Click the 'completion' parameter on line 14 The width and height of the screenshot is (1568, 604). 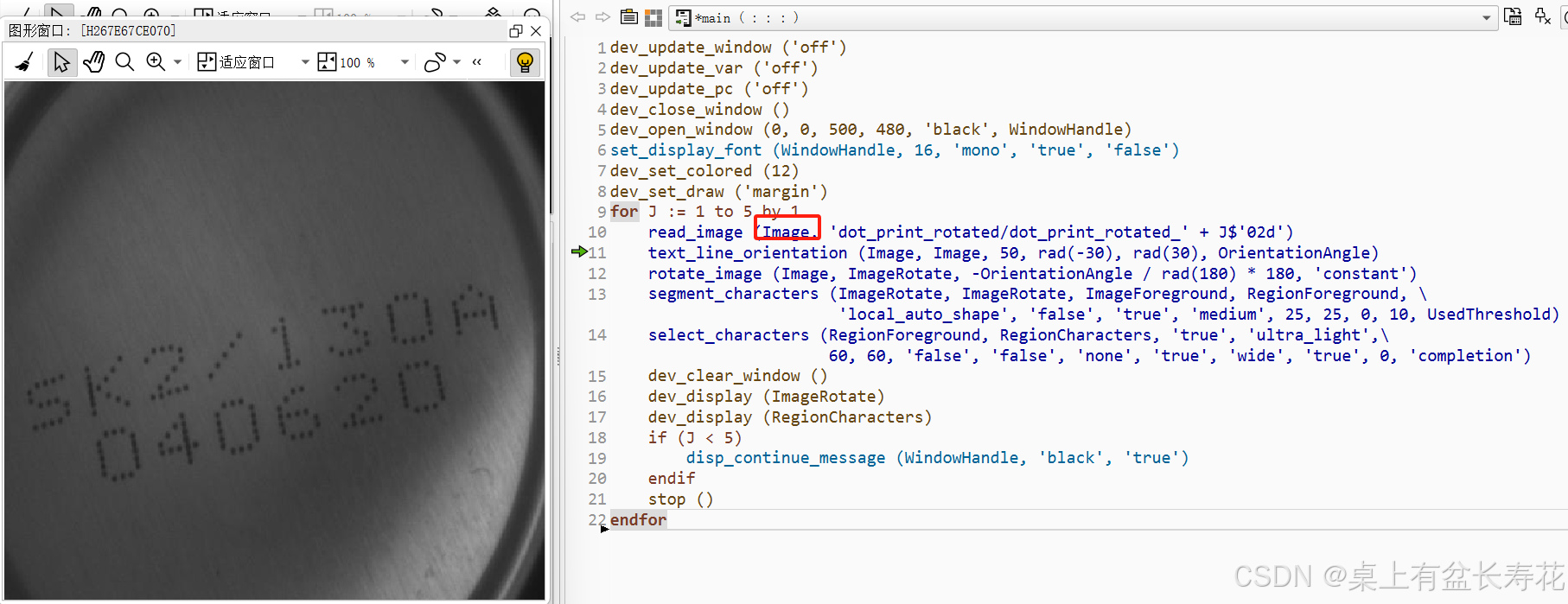[x=1465, y=356]
